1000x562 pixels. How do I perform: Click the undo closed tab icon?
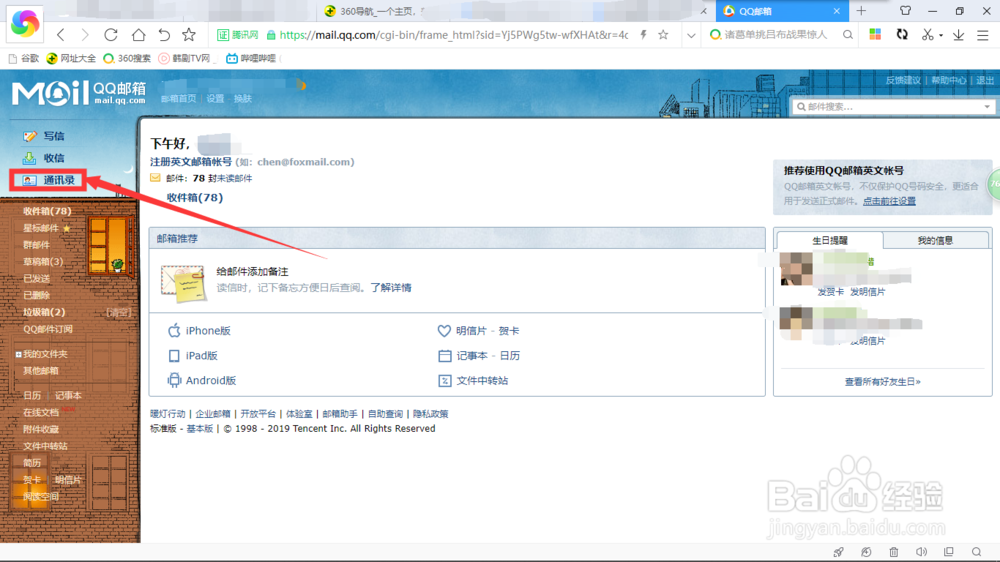tap(164, 35)
